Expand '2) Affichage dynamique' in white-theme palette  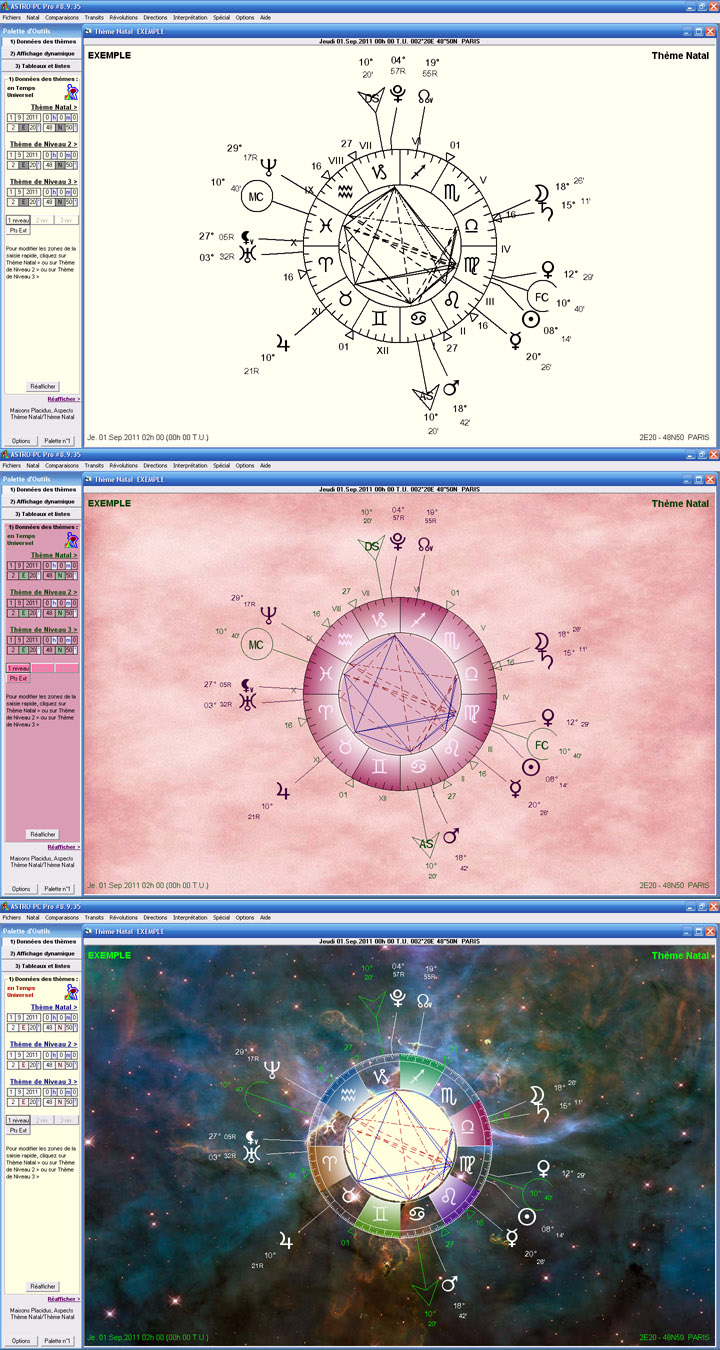click(x=42, y=53)
